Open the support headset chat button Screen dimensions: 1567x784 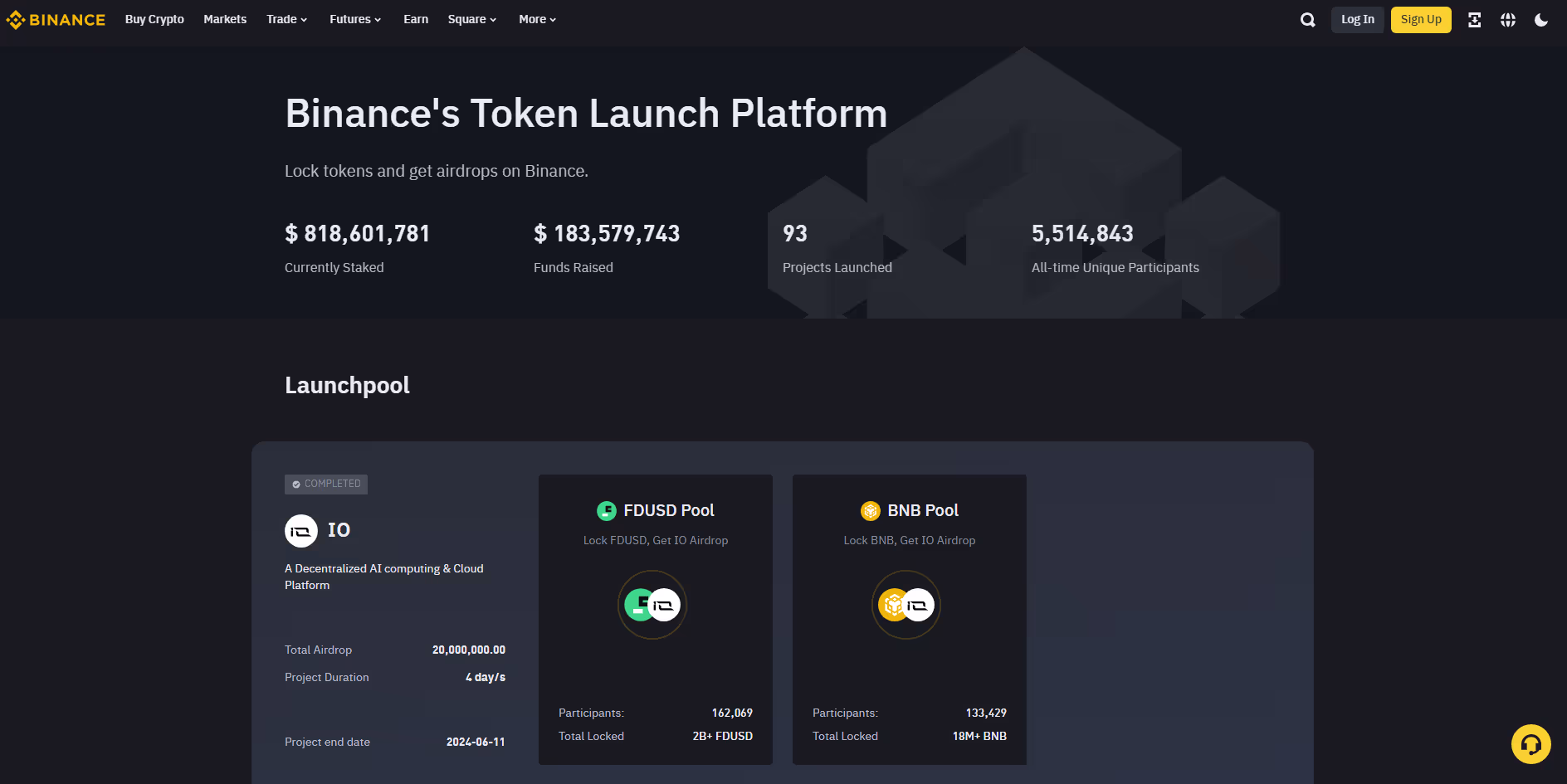[1531, 744]
